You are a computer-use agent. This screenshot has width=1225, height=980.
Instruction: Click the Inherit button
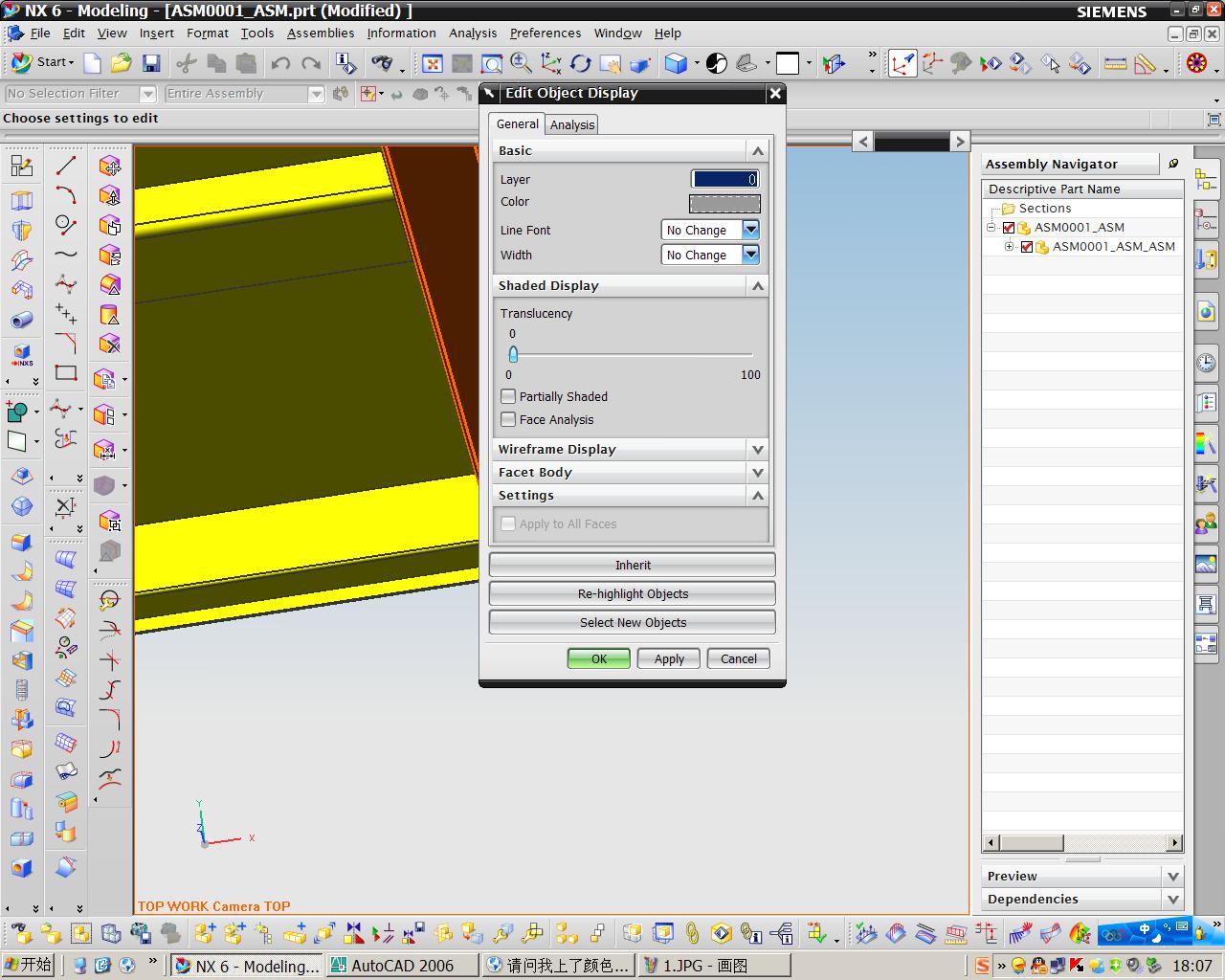coord(633,565)
